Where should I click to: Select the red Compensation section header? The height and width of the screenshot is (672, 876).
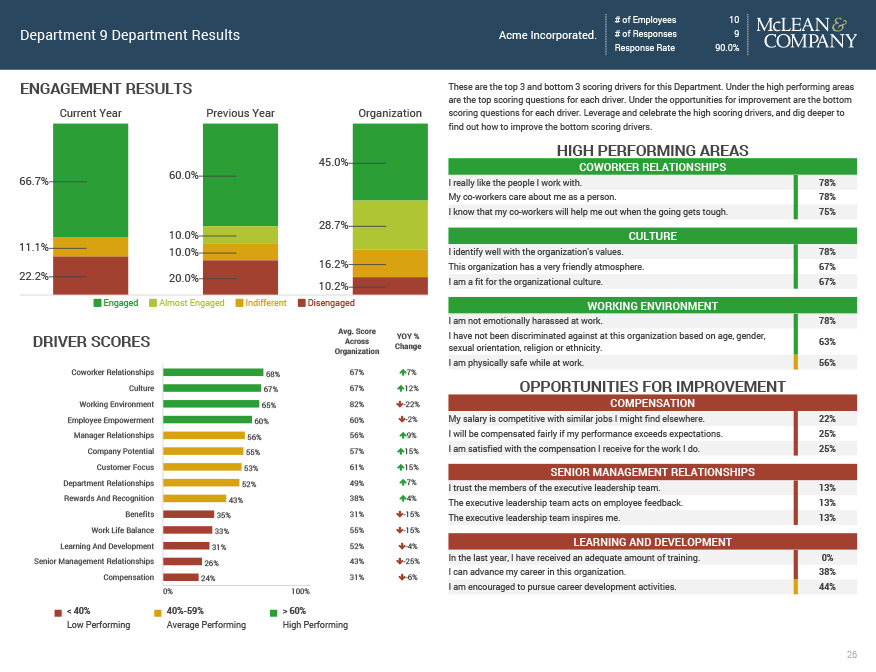pos(652,403)
